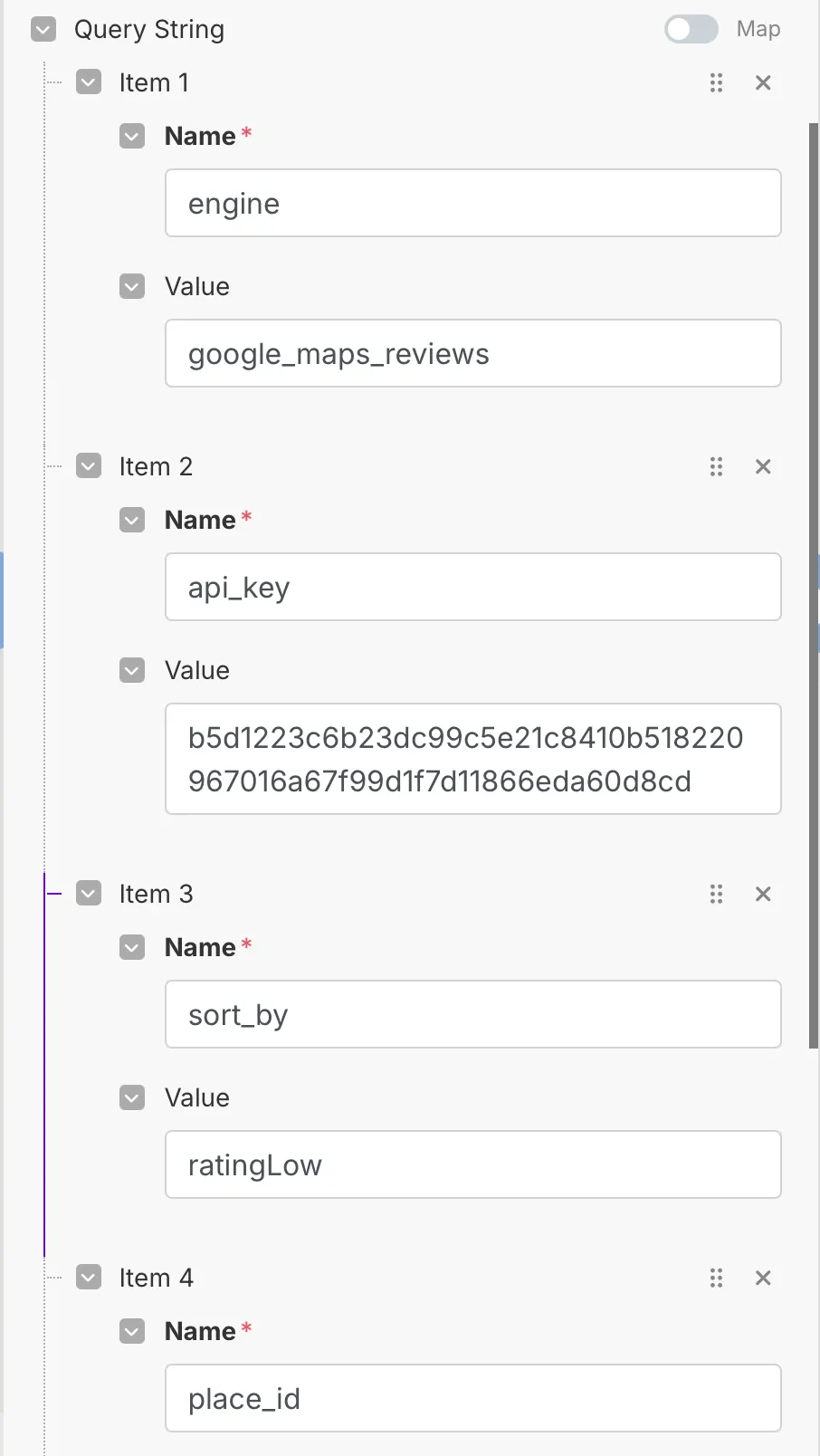Remove Item 1 with its X icon
Image resolution: width=820 pixels, height=1456 pixels.
(x=763, y=83)
